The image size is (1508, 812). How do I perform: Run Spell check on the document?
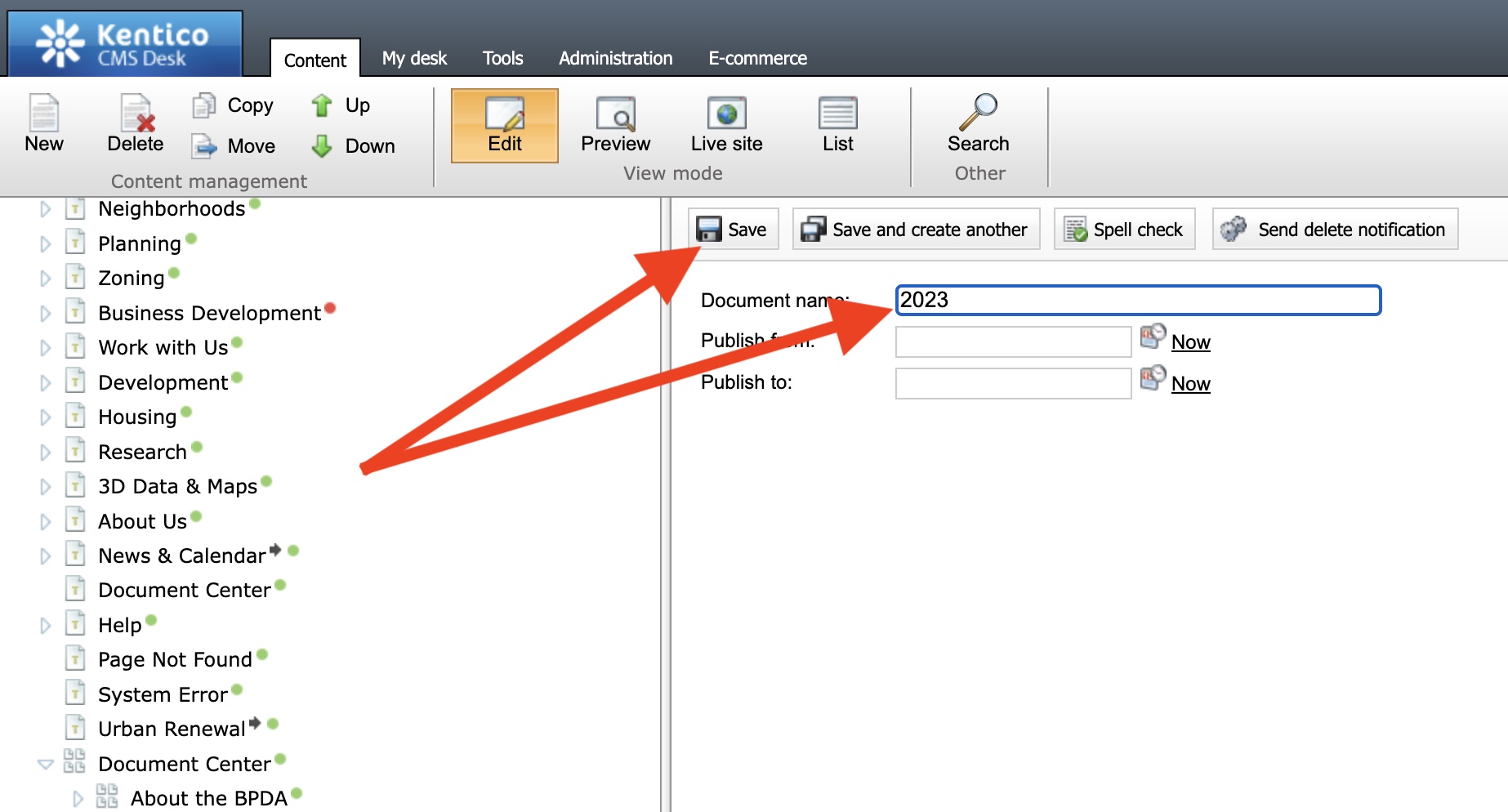(x=1124, y=230)
